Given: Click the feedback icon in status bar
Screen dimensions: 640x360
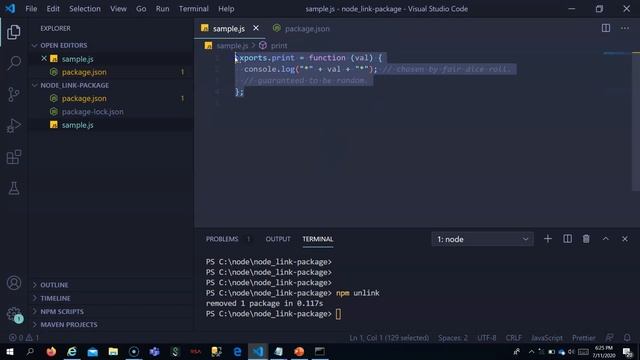Looking at the screenshot, I should point(609,338).
